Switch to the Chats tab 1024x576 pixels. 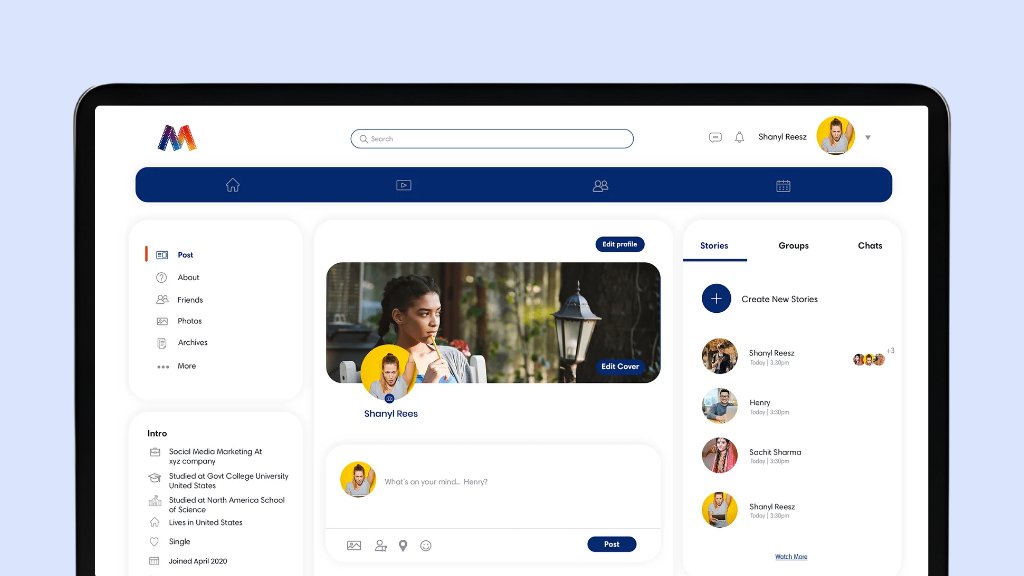[x=870, y=245]
